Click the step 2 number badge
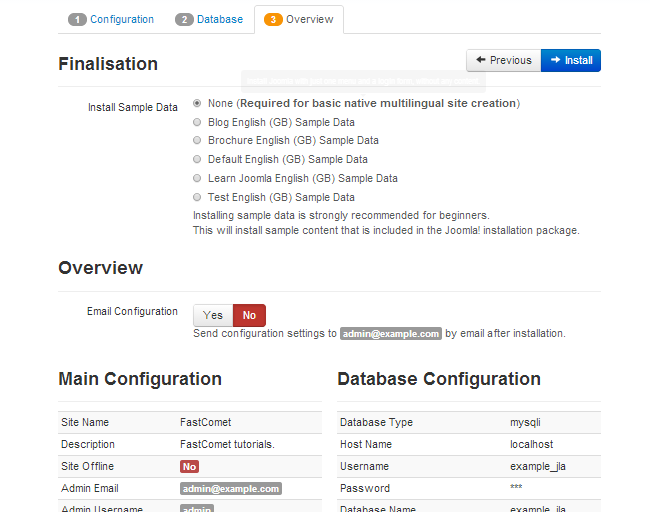This screenshot has width=650, height=512. tap(184, 20)
